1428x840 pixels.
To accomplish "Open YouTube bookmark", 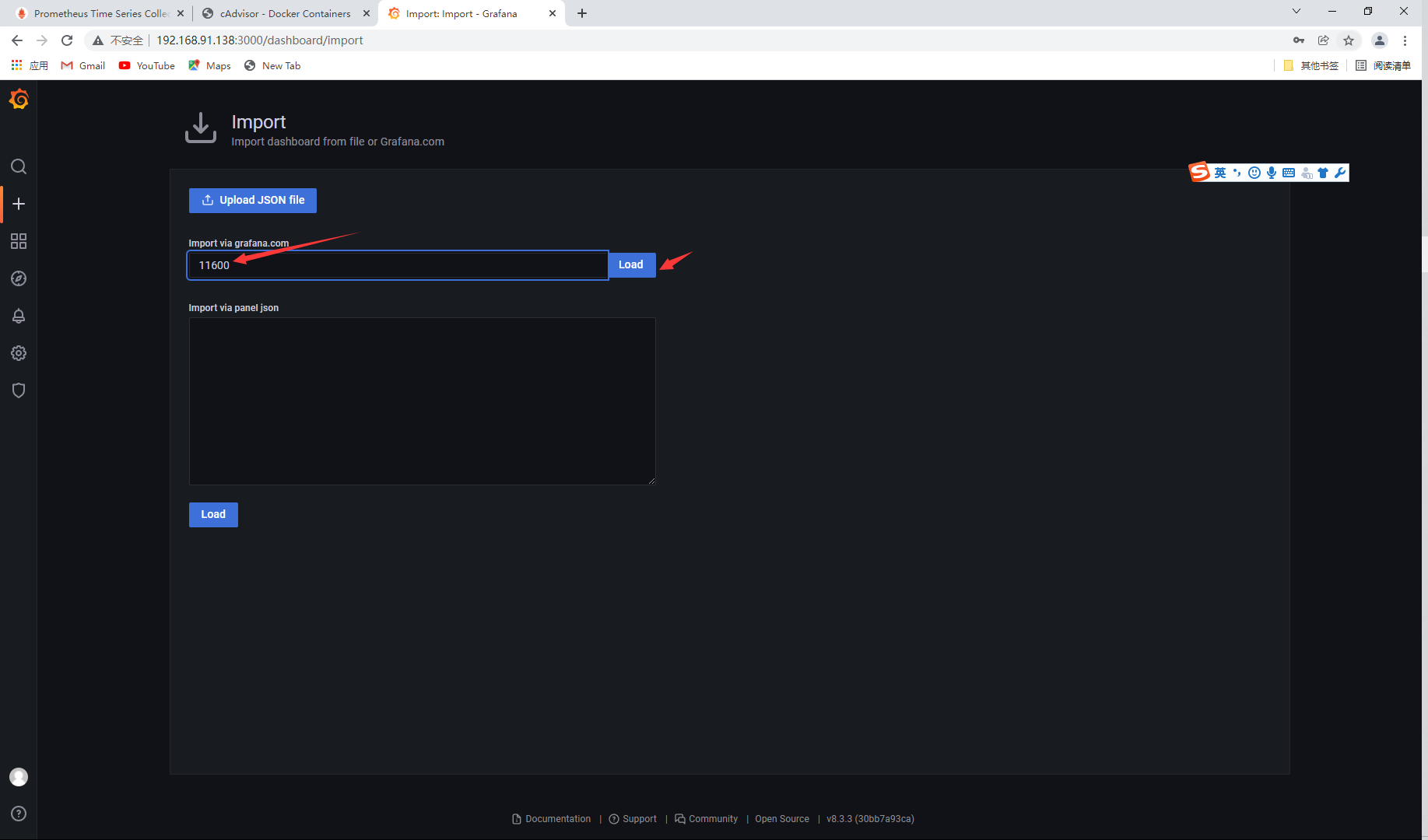I will click(x=147, y=65).
